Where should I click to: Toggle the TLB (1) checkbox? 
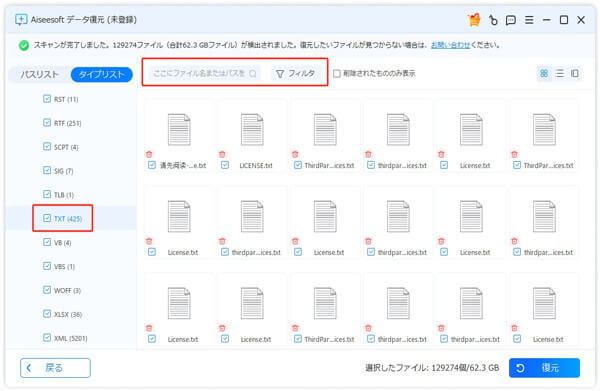[x=47, y=194]
